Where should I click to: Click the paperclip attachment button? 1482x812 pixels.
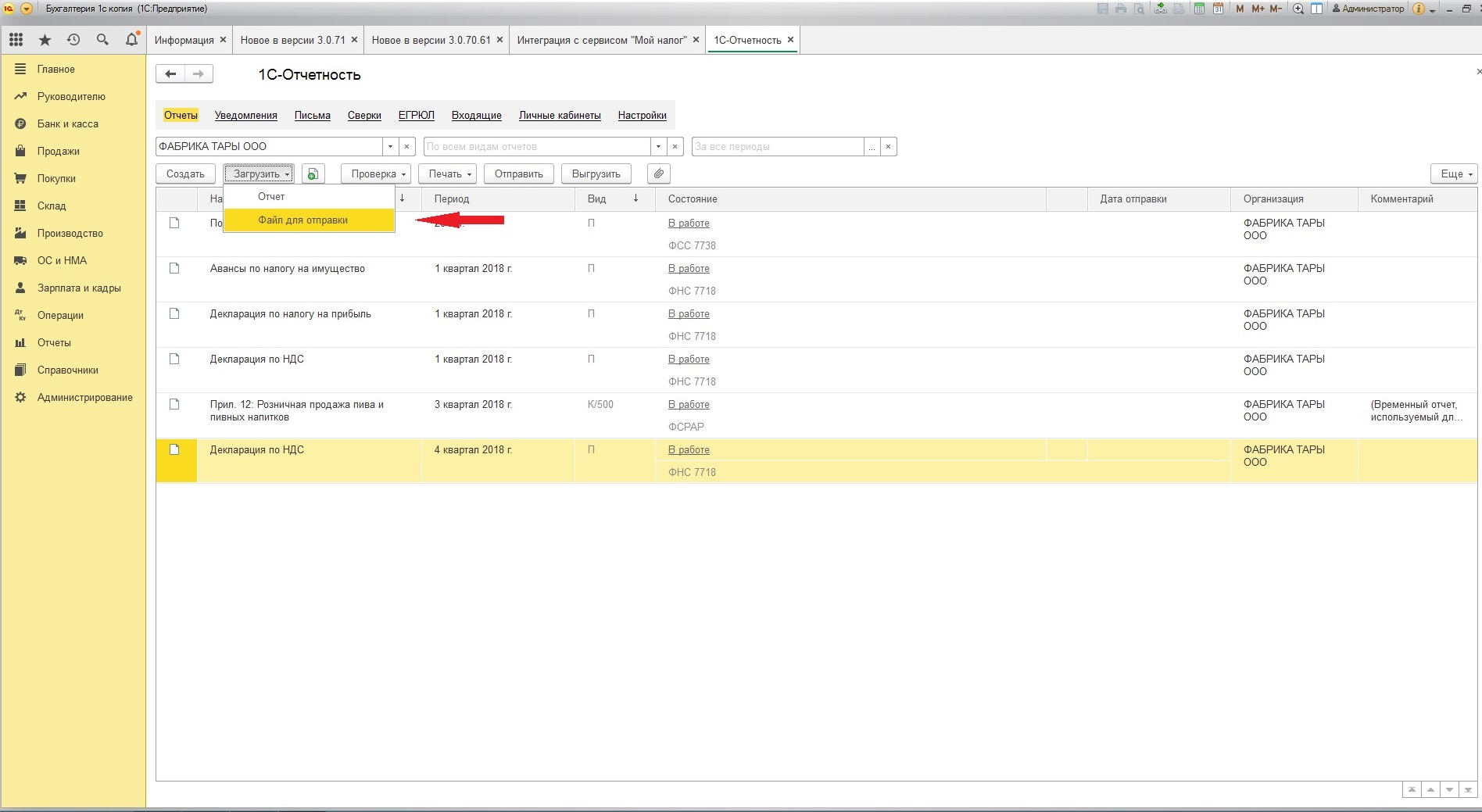click(x=659, y=173)
